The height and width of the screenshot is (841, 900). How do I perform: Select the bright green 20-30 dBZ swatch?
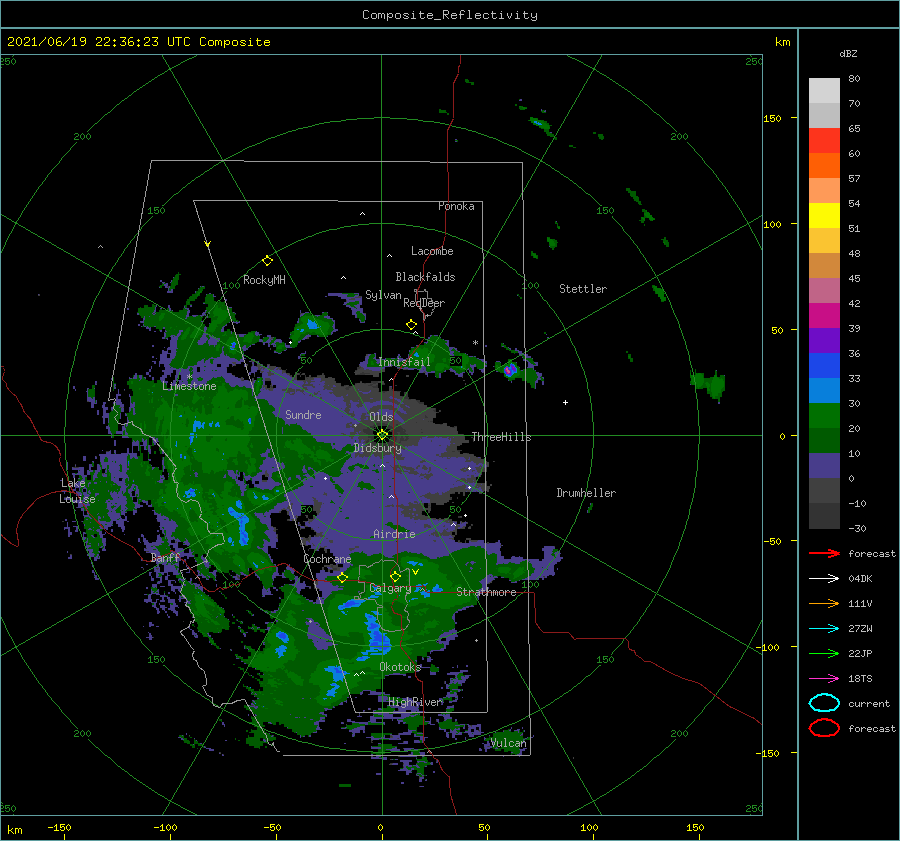[x=824, y=416]
